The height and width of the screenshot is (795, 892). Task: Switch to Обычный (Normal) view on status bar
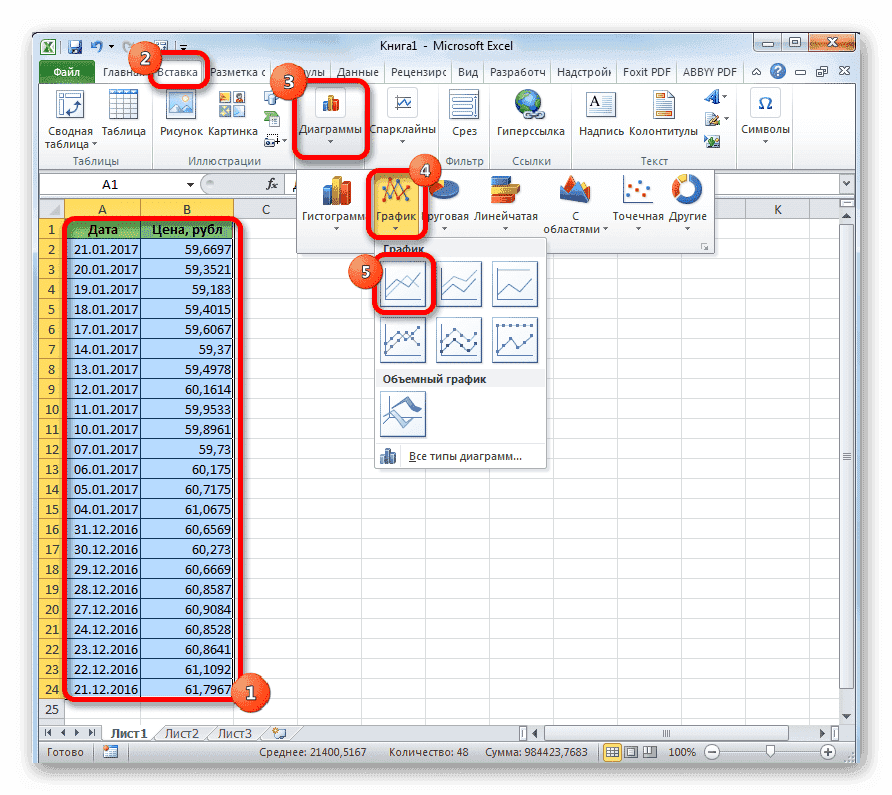[x=613, y=751]
